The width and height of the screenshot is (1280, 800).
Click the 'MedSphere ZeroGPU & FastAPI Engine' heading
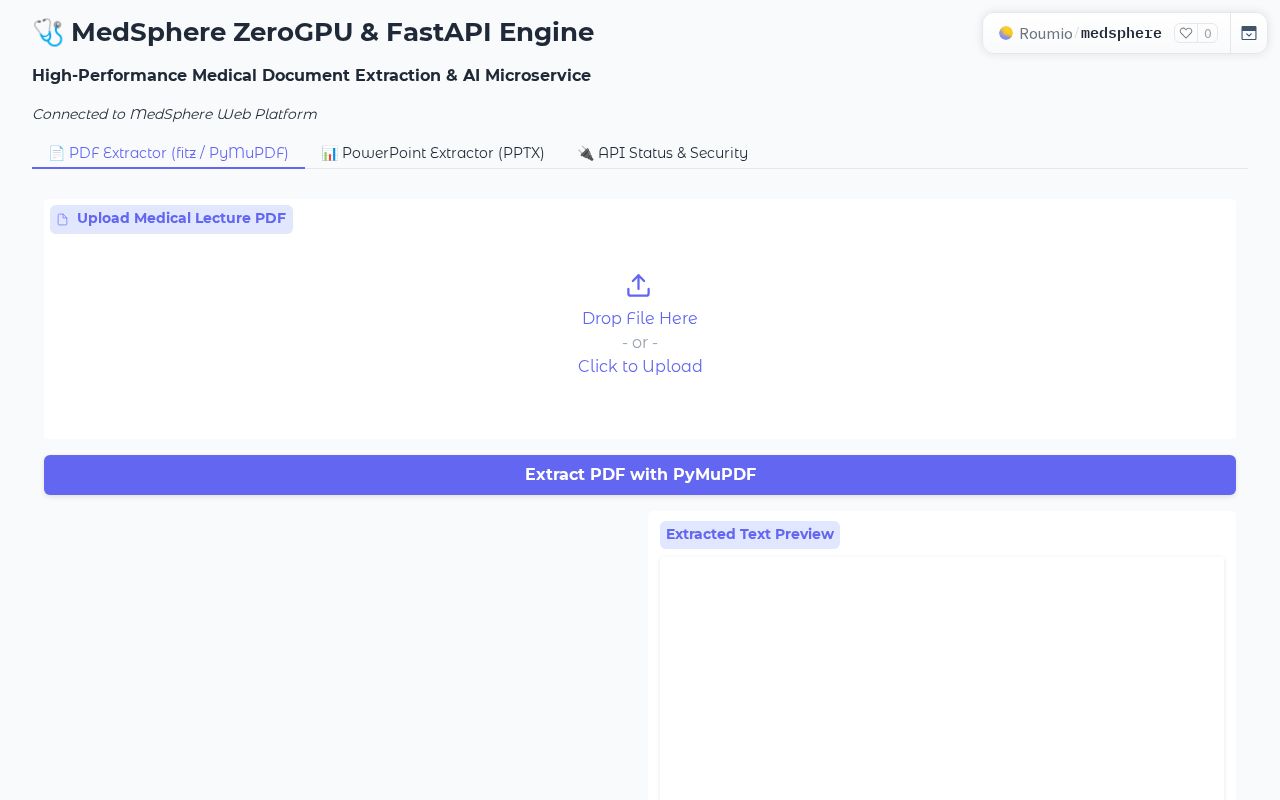pyautogui.click(x=332, y=32)
